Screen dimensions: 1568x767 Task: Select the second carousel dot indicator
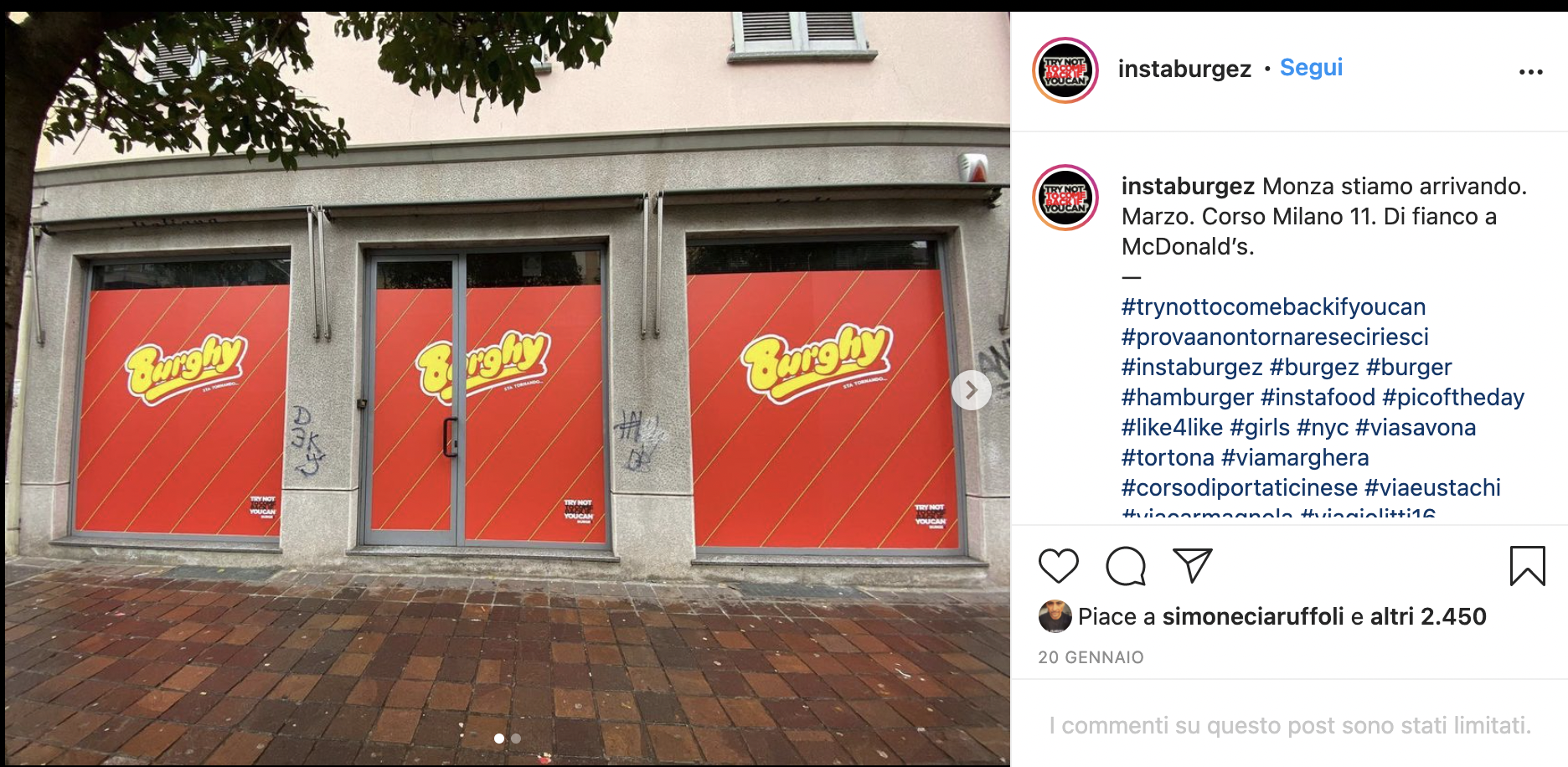click(516, 739)
